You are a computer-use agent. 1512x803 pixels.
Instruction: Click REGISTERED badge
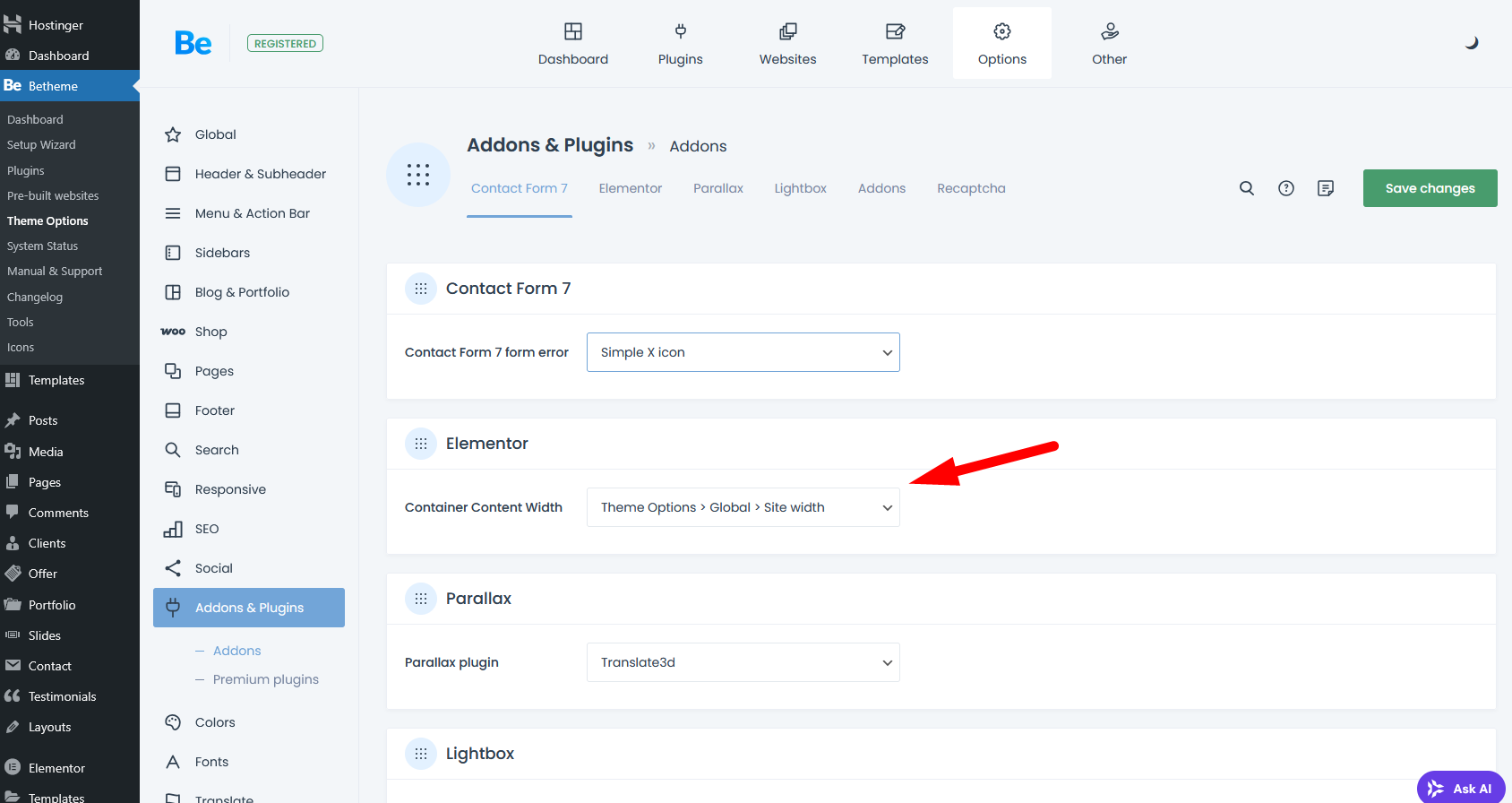click(x=285, y=43)
